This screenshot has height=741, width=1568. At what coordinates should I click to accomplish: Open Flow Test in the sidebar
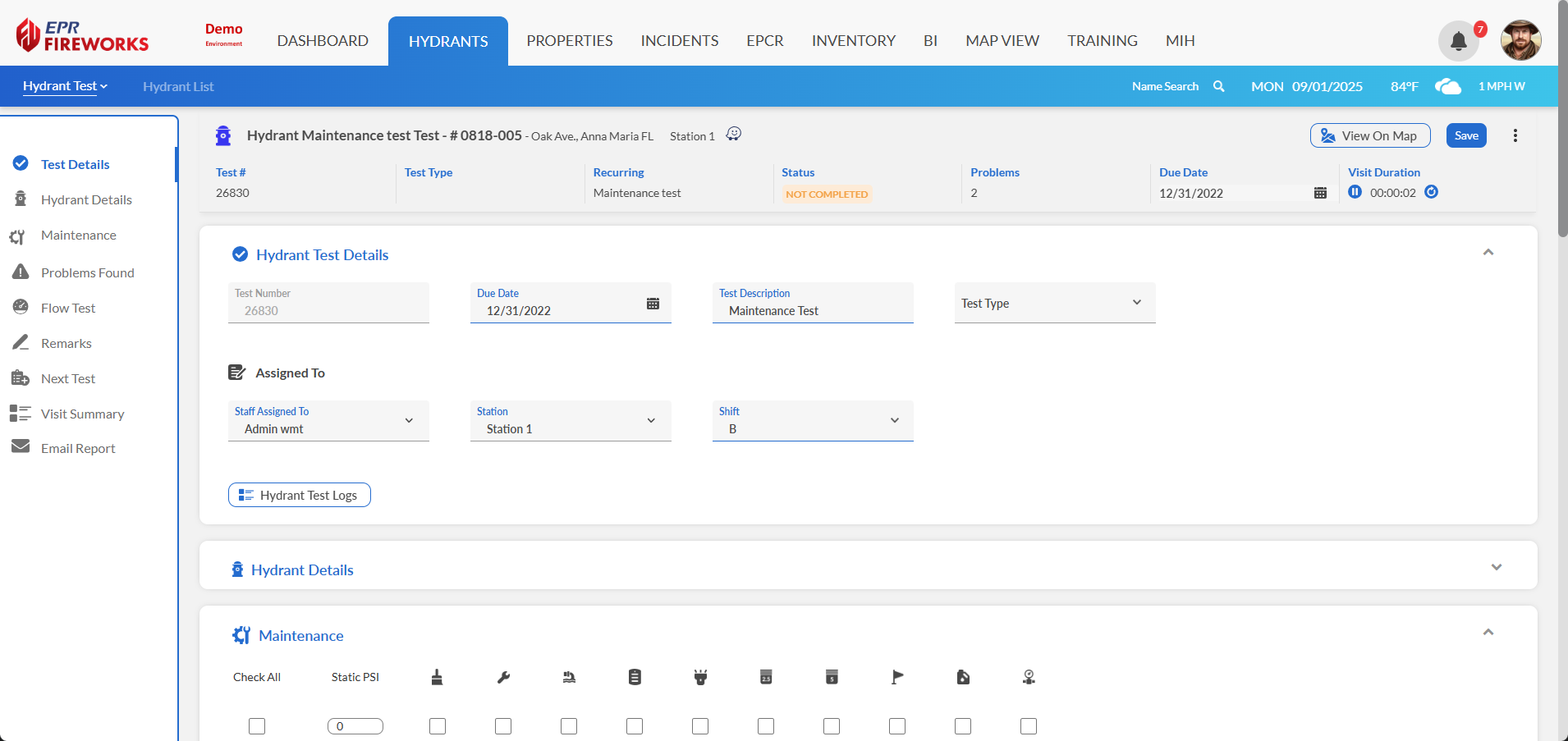68,308
